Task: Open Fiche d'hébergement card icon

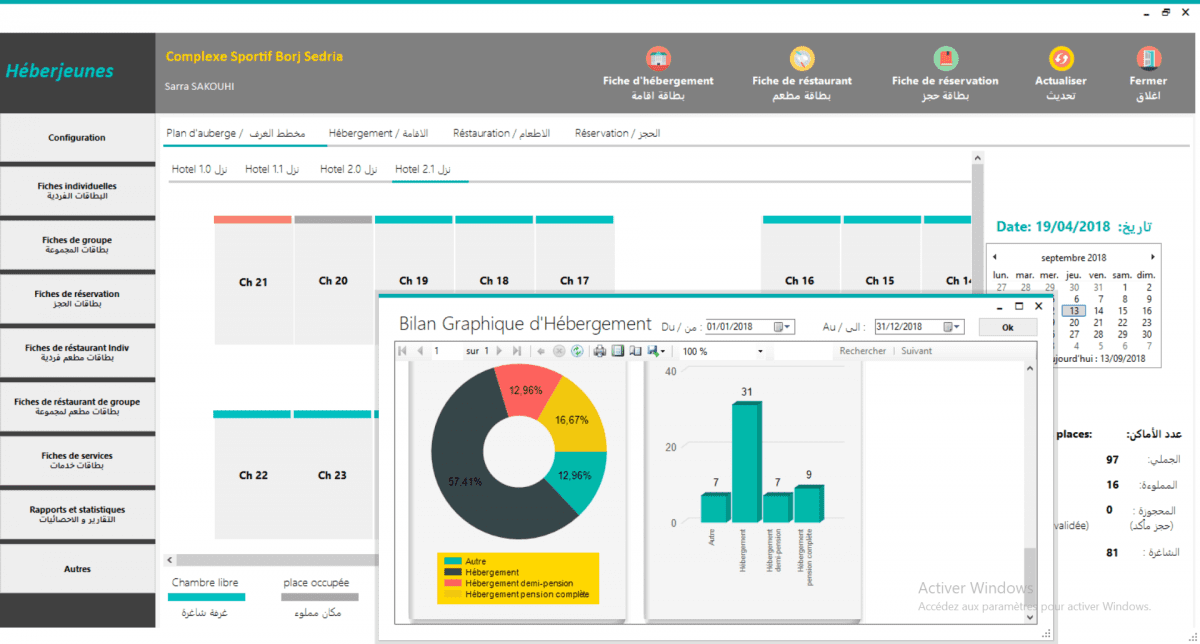Action: click(658, 58)
